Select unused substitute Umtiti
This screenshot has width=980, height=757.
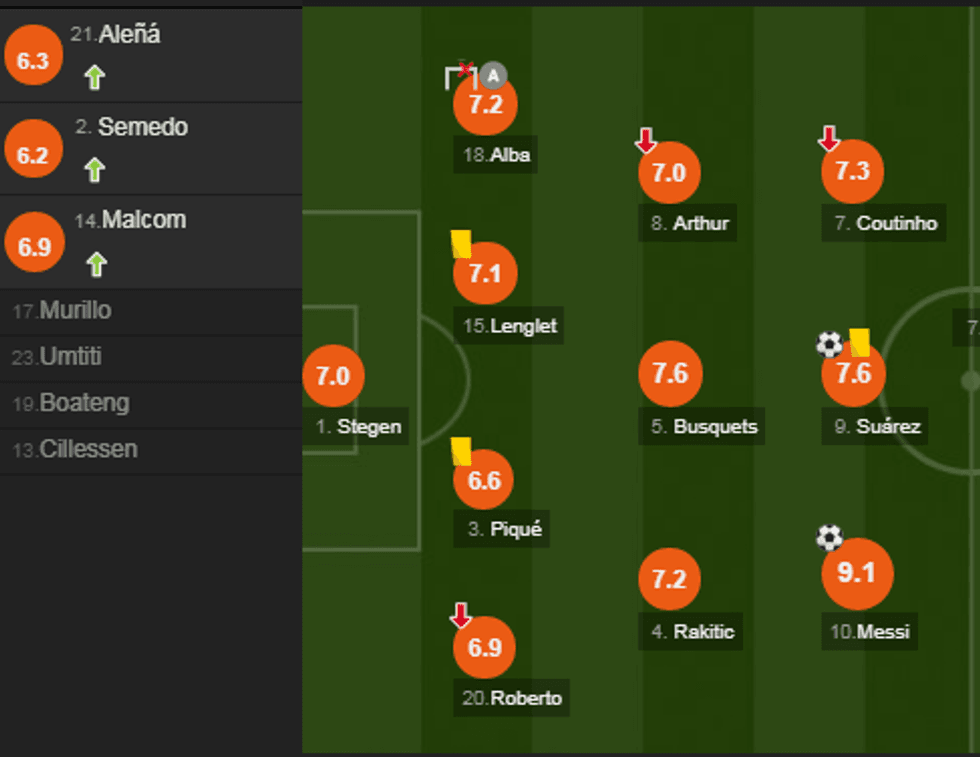[70, 357]
